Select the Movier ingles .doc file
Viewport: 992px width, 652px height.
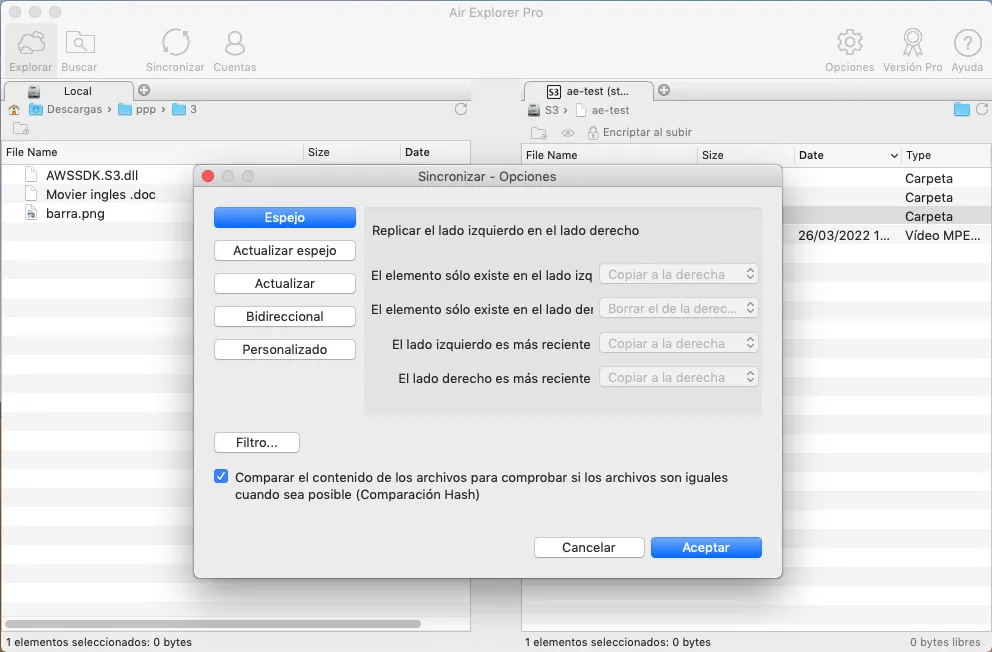pos(101,194)
